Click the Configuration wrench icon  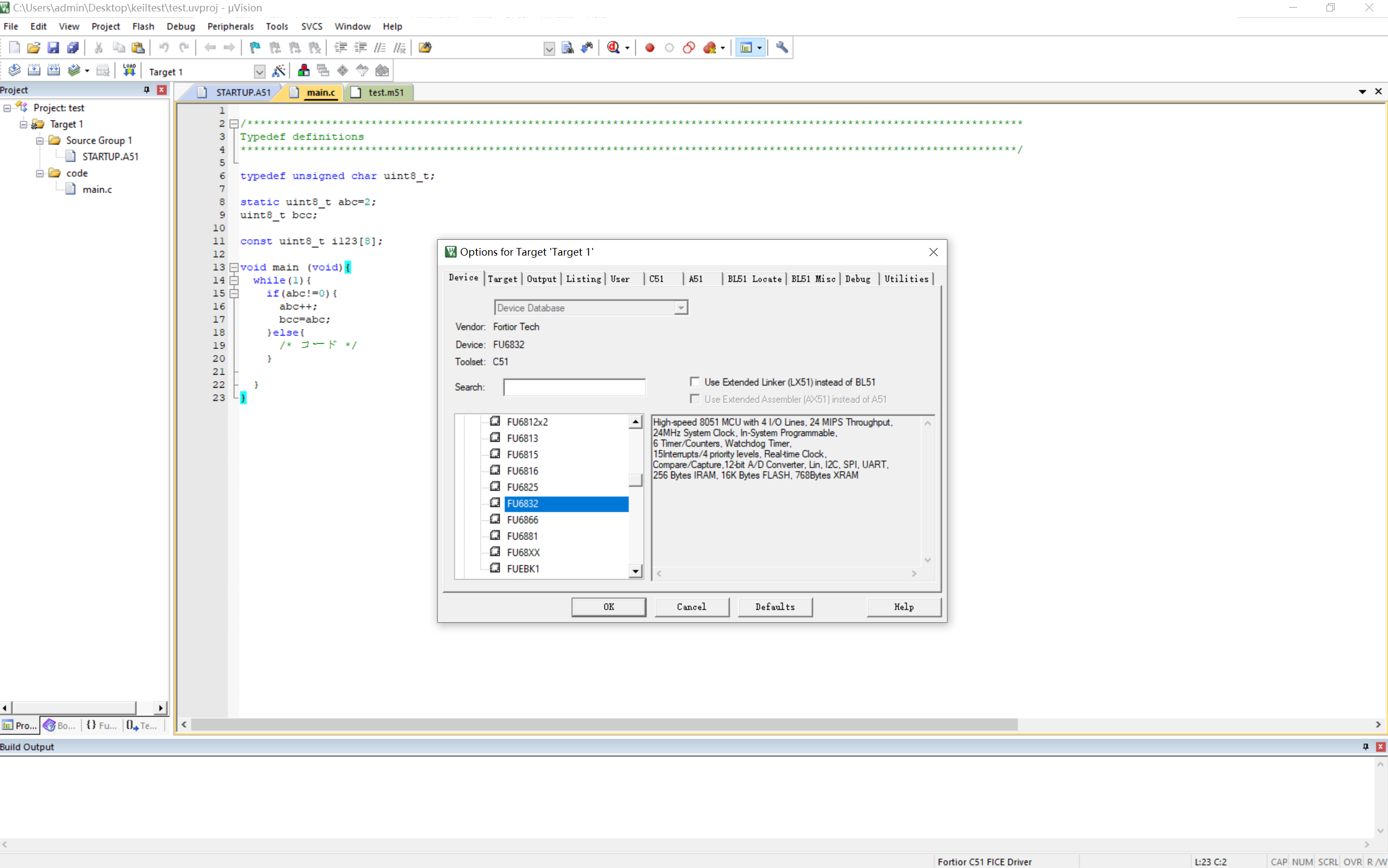tap(781, 48)
